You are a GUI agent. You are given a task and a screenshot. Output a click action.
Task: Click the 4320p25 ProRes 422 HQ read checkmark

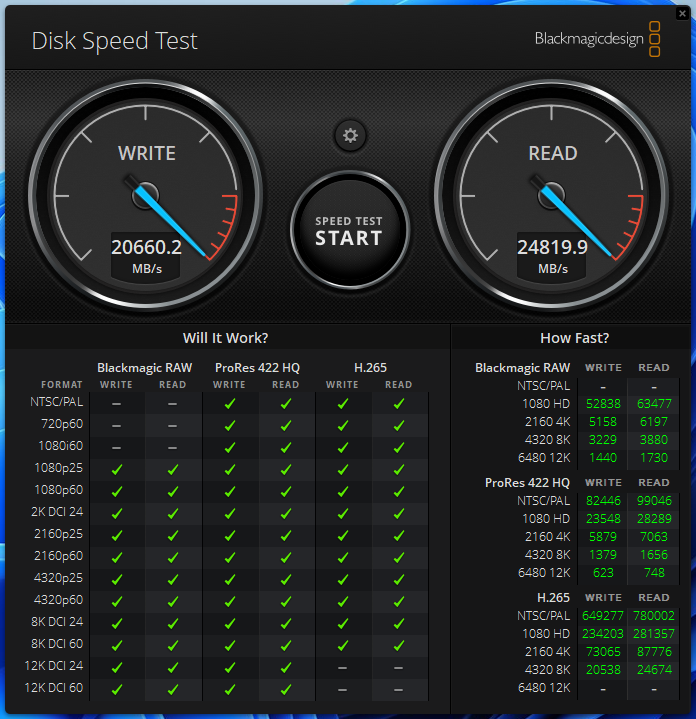coord(286,580)
